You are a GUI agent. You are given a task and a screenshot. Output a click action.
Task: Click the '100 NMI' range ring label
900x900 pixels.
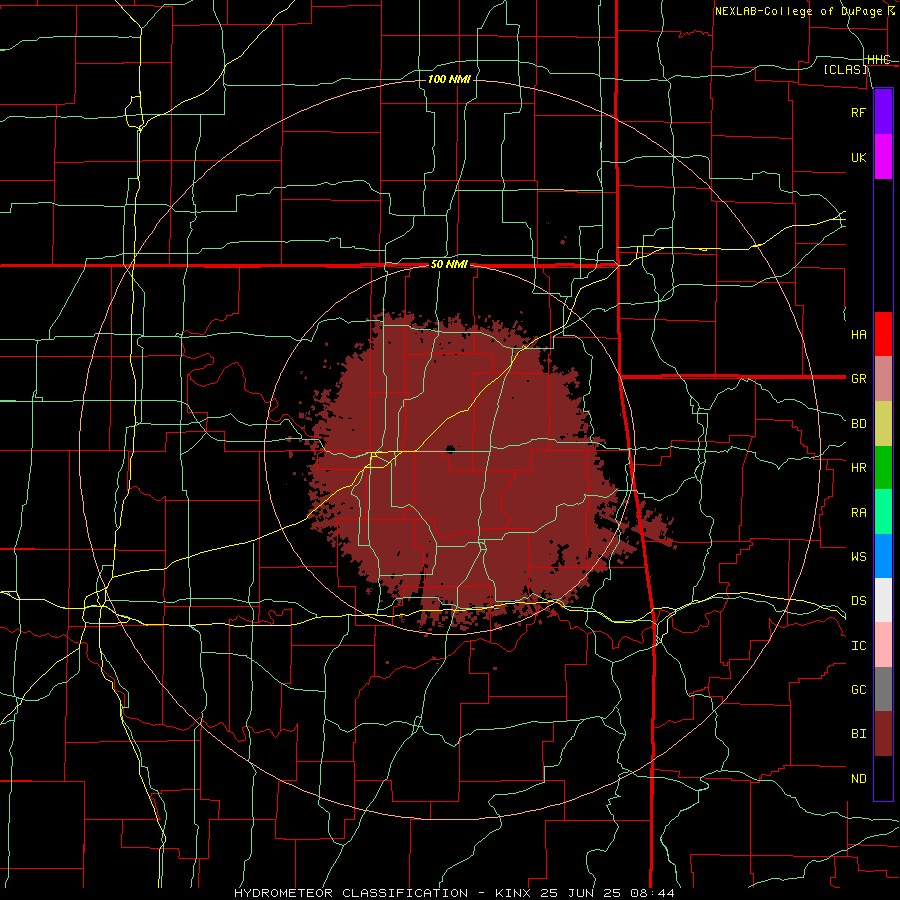click(449, 79)
